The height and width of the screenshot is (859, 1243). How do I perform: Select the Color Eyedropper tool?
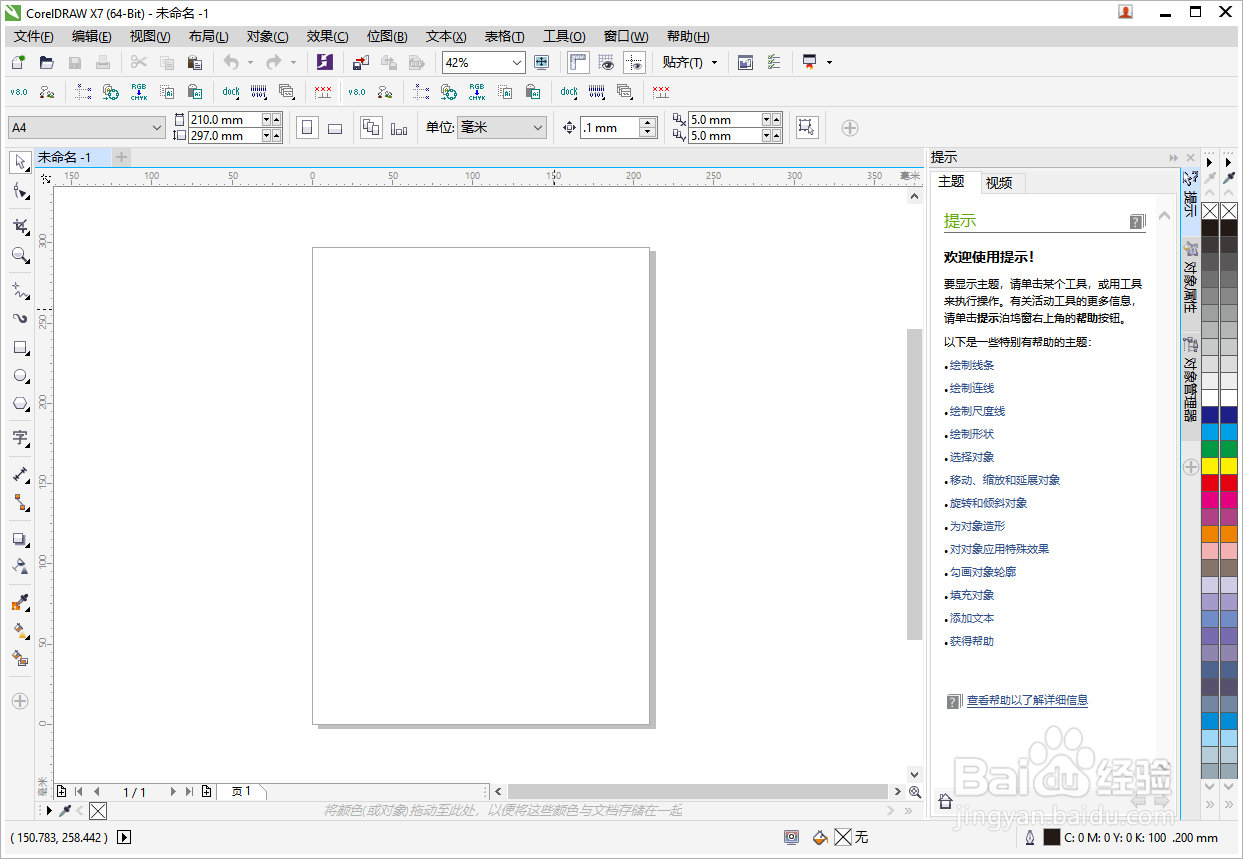(19, 603)
